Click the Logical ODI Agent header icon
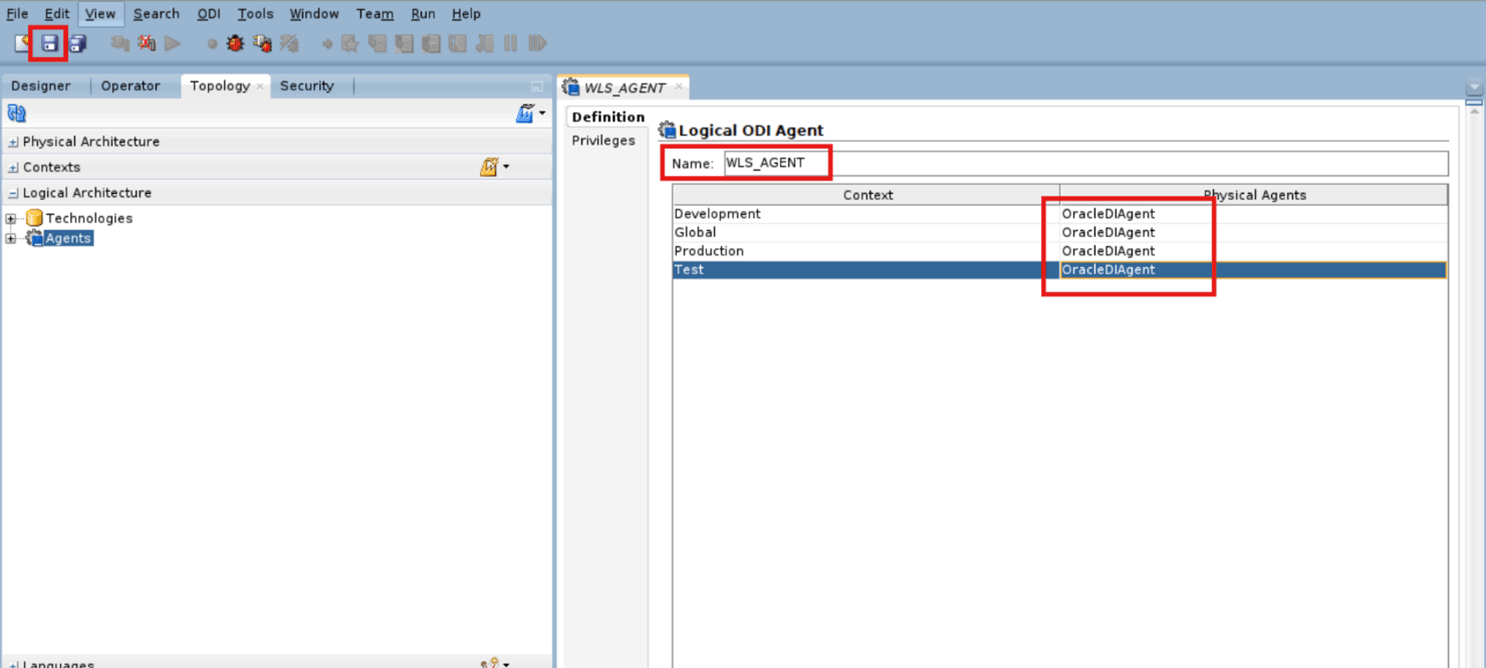Image resolution: width=1486 pixels, height=668 pixels. point(666,130)
